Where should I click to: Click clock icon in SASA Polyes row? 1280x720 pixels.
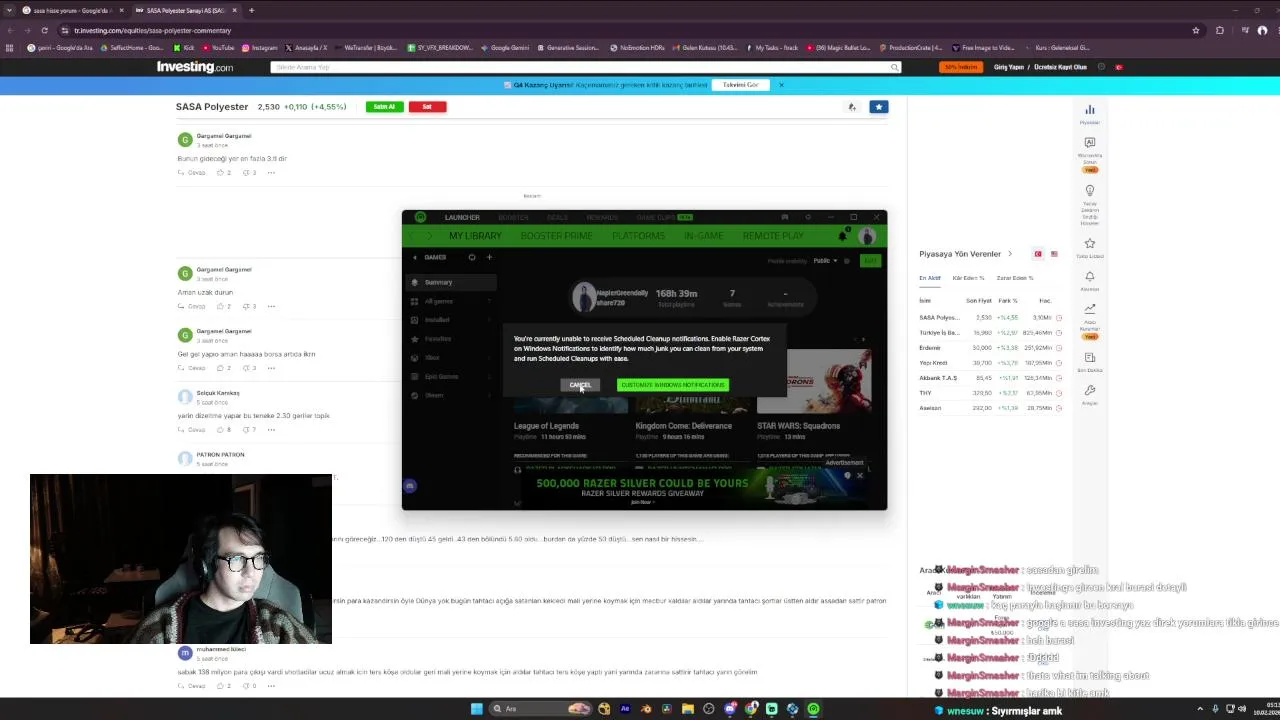pyautogui.click(x=1059, y=318)
